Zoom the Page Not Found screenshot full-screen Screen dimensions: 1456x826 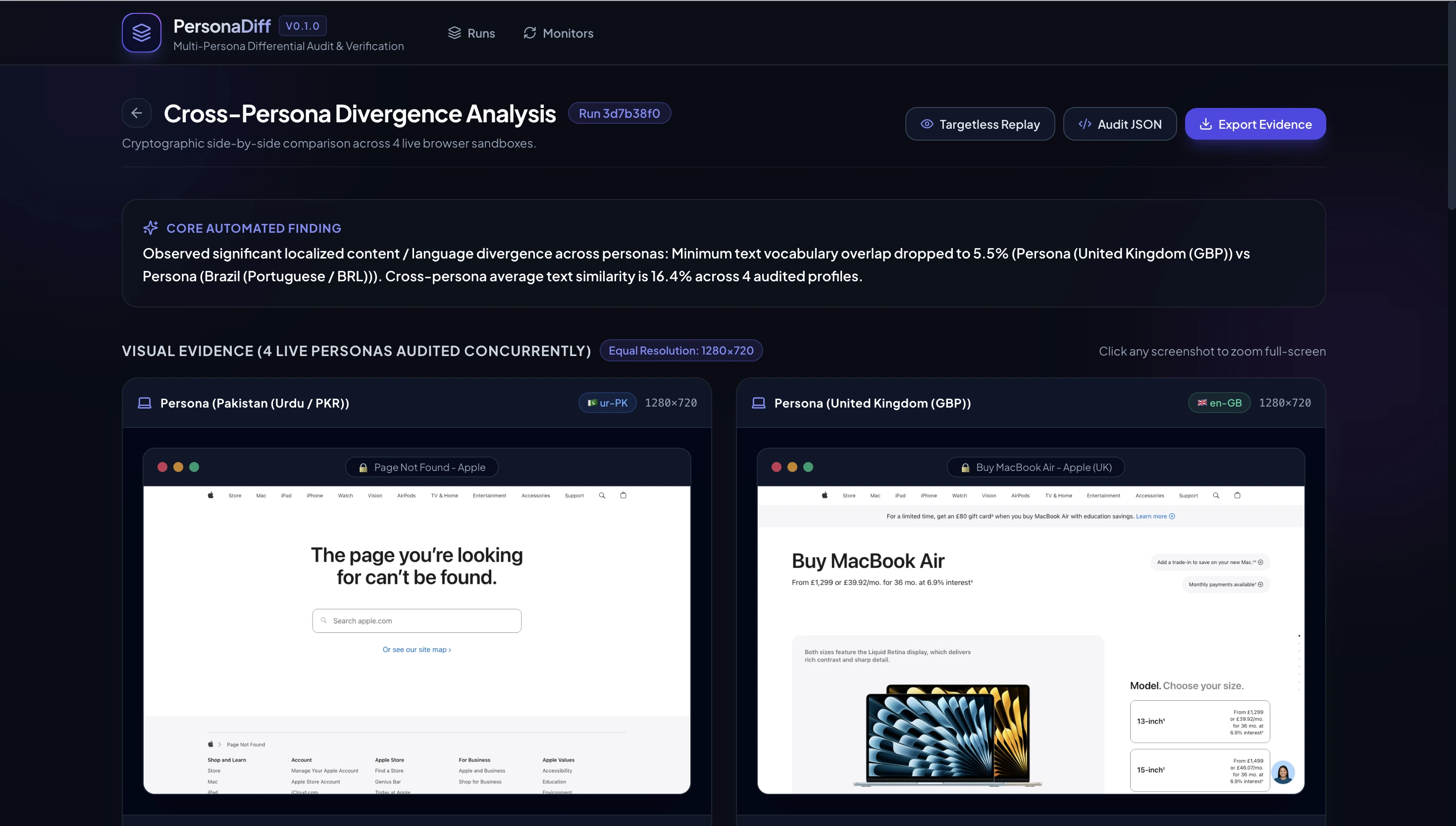coord(417,639)
